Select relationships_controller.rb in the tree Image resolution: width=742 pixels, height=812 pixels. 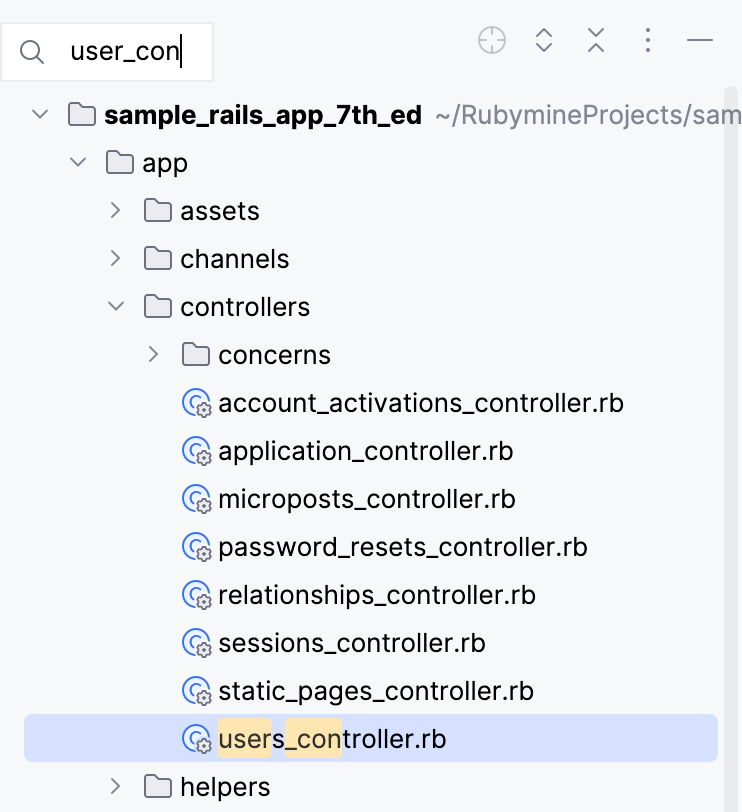tap(377, 594)
